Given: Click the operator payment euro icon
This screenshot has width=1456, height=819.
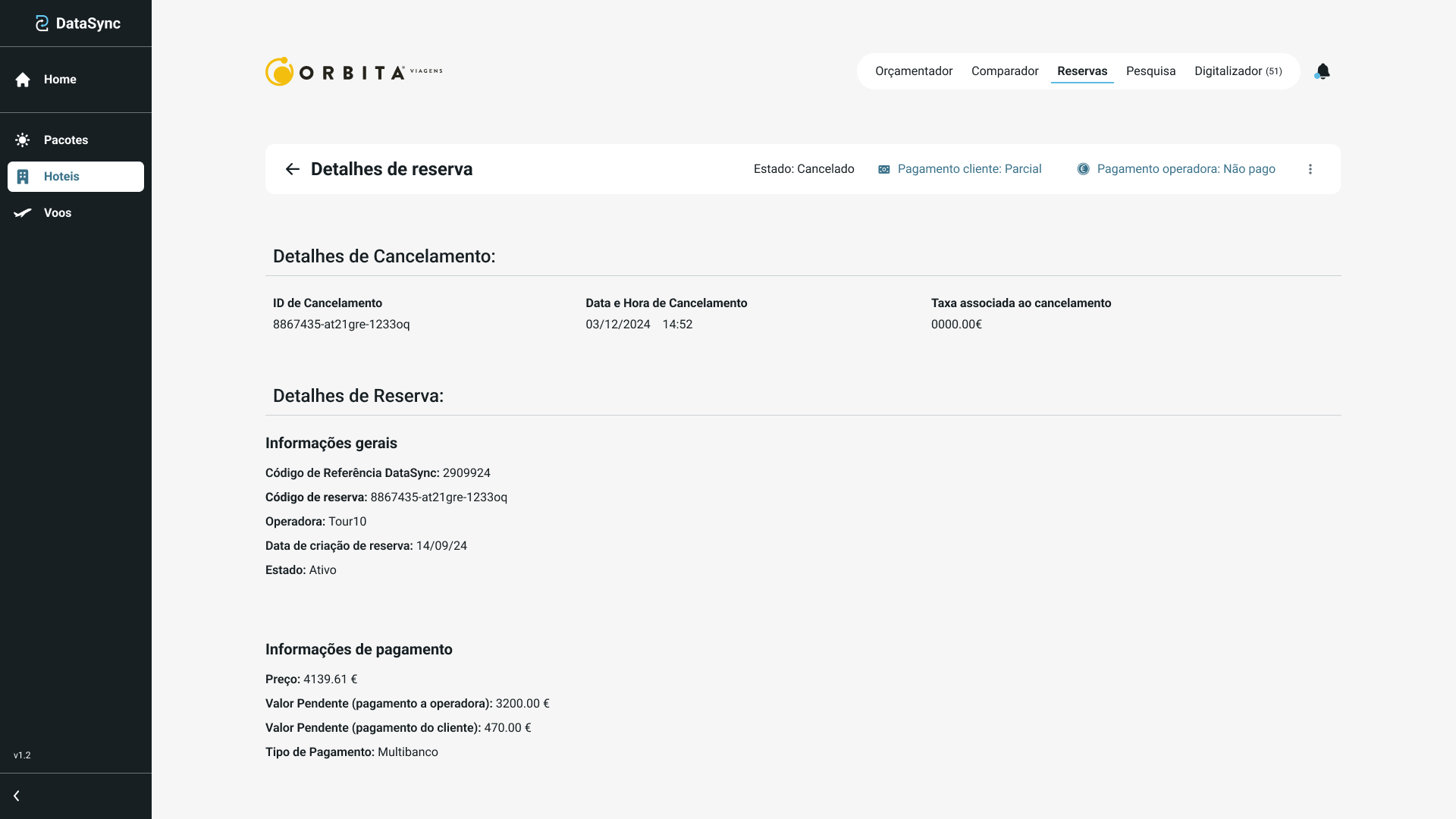Looking at the screenshot, I should [x=1084, y=169].
